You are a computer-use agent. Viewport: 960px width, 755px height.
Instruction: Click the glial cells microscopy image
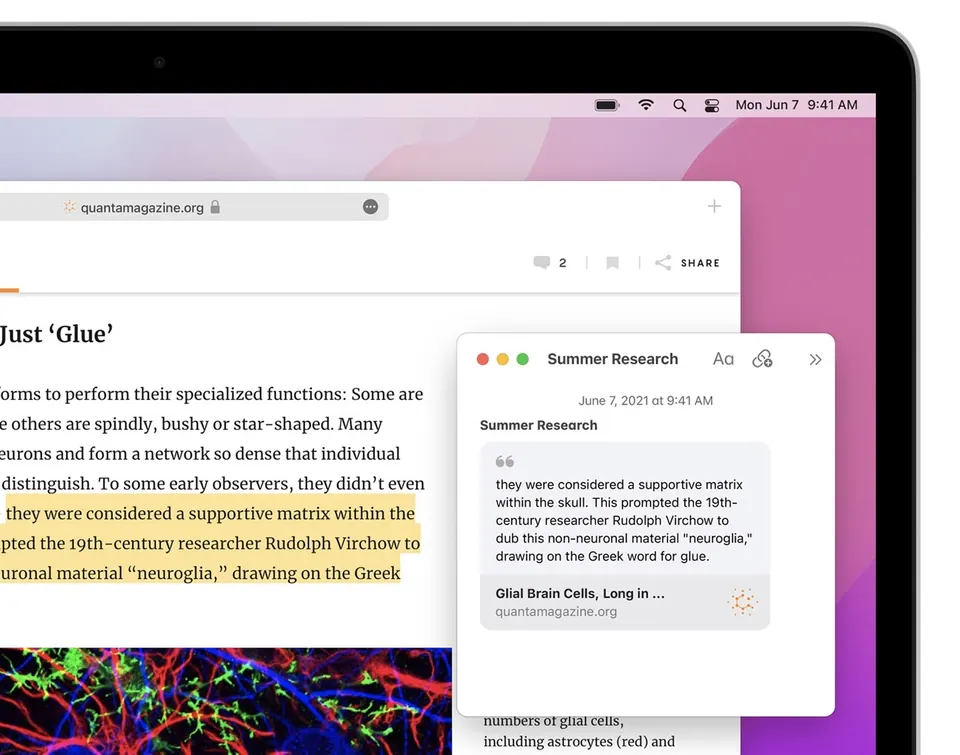click(226, 701)
